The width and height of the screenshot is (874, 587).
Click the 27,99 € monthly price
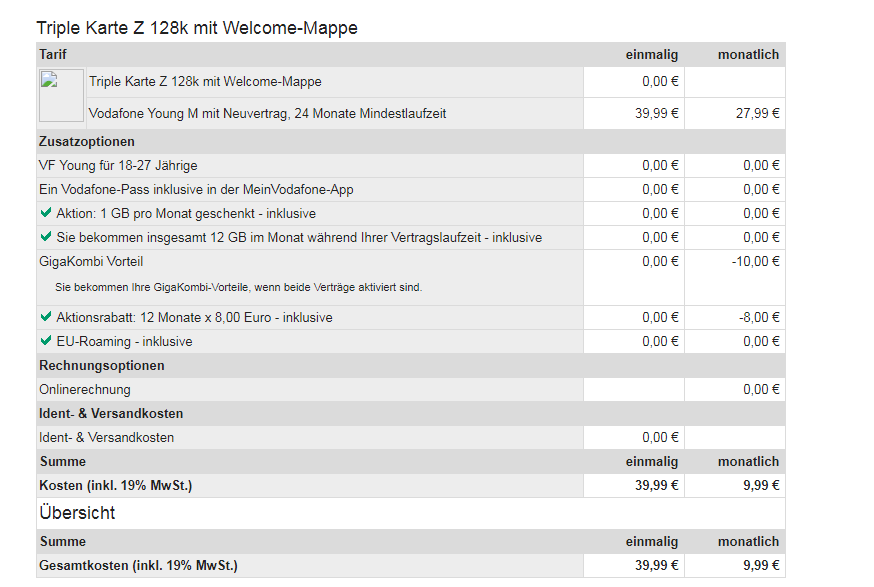758,114
